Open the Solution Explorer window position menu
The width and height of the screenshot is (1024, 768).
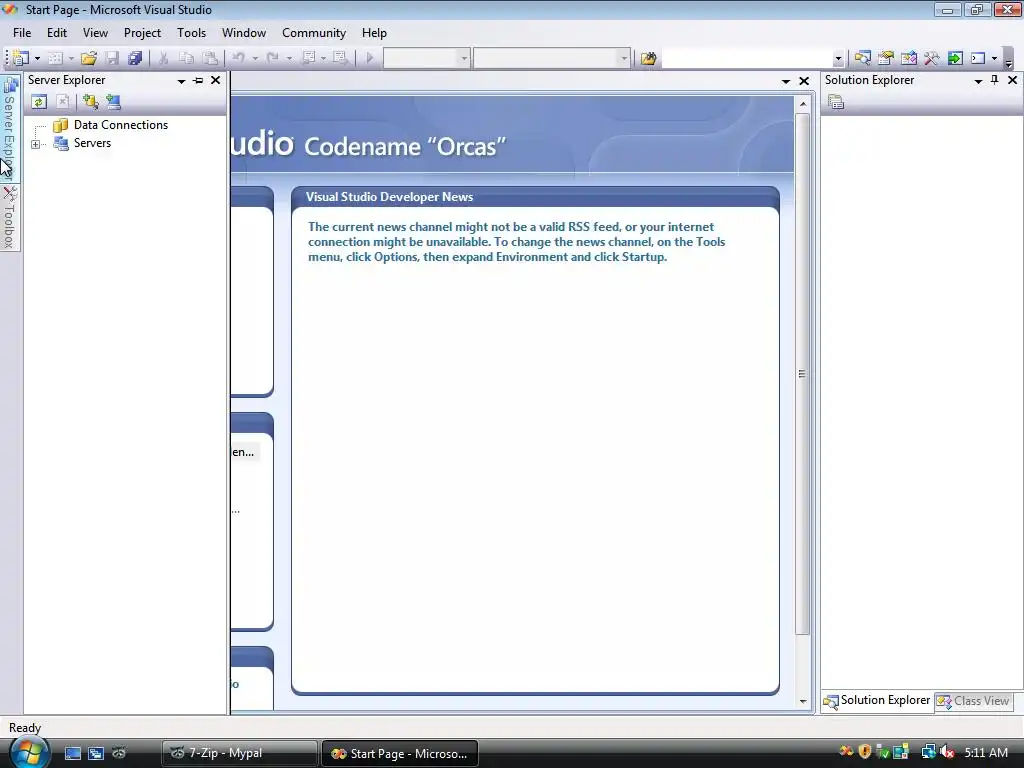pos(978,81)
